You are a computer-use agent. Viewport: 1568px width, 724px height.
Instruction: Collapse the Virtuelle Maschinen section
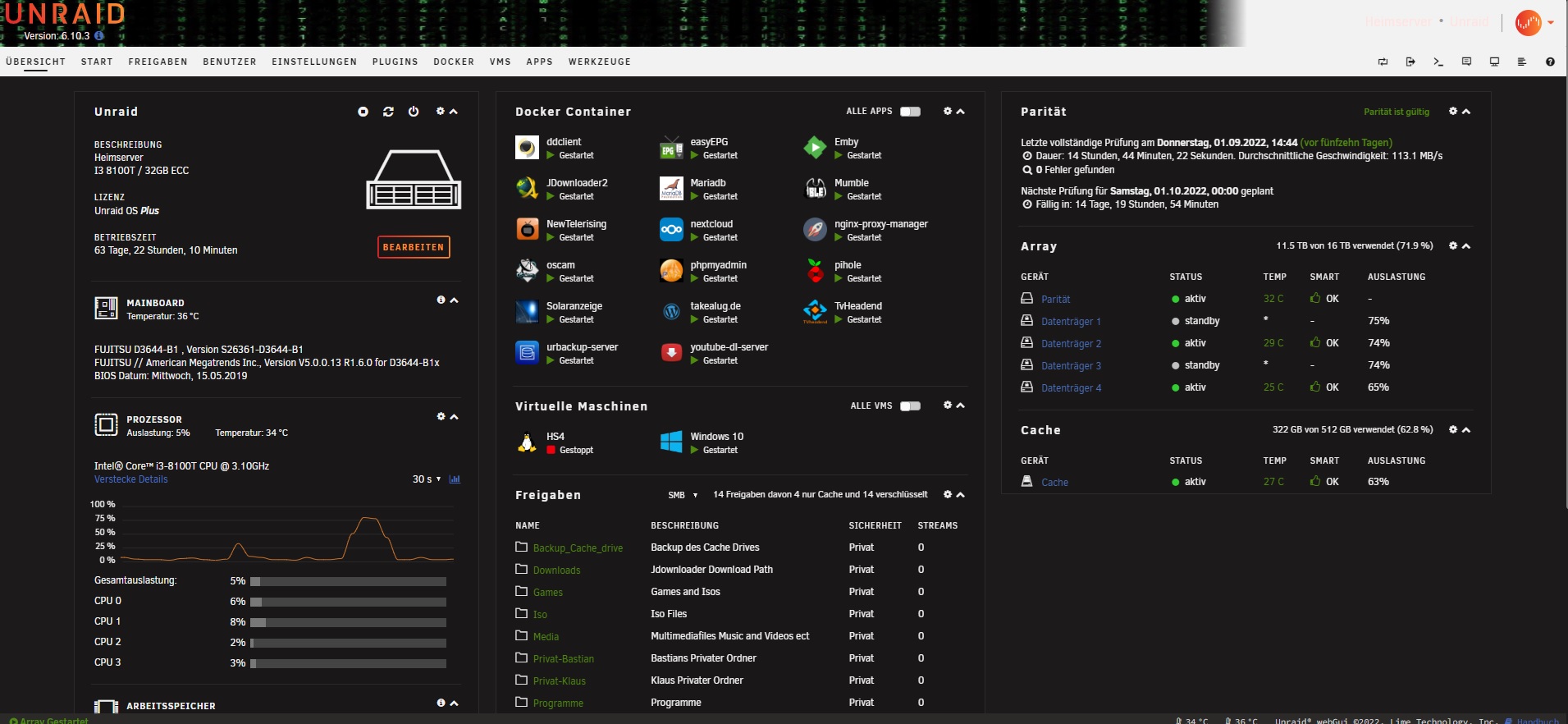pos(961,406)
